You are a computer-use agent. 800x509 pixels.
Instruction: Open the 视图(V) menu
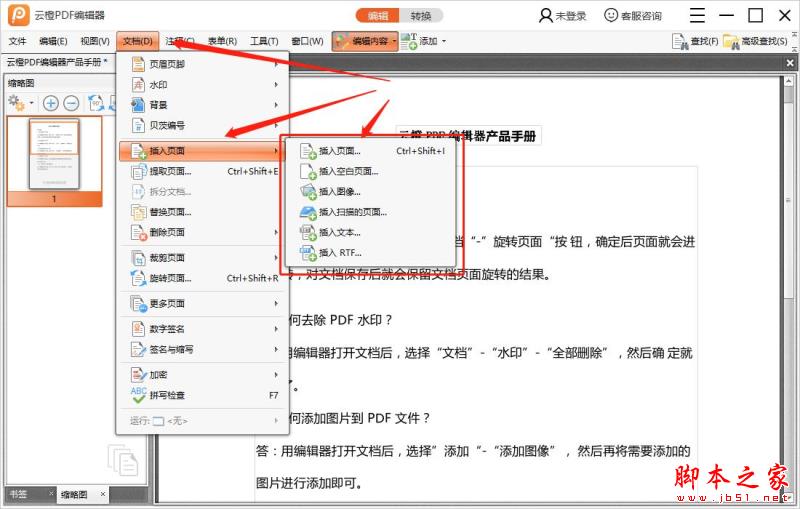tap(95, 41)
